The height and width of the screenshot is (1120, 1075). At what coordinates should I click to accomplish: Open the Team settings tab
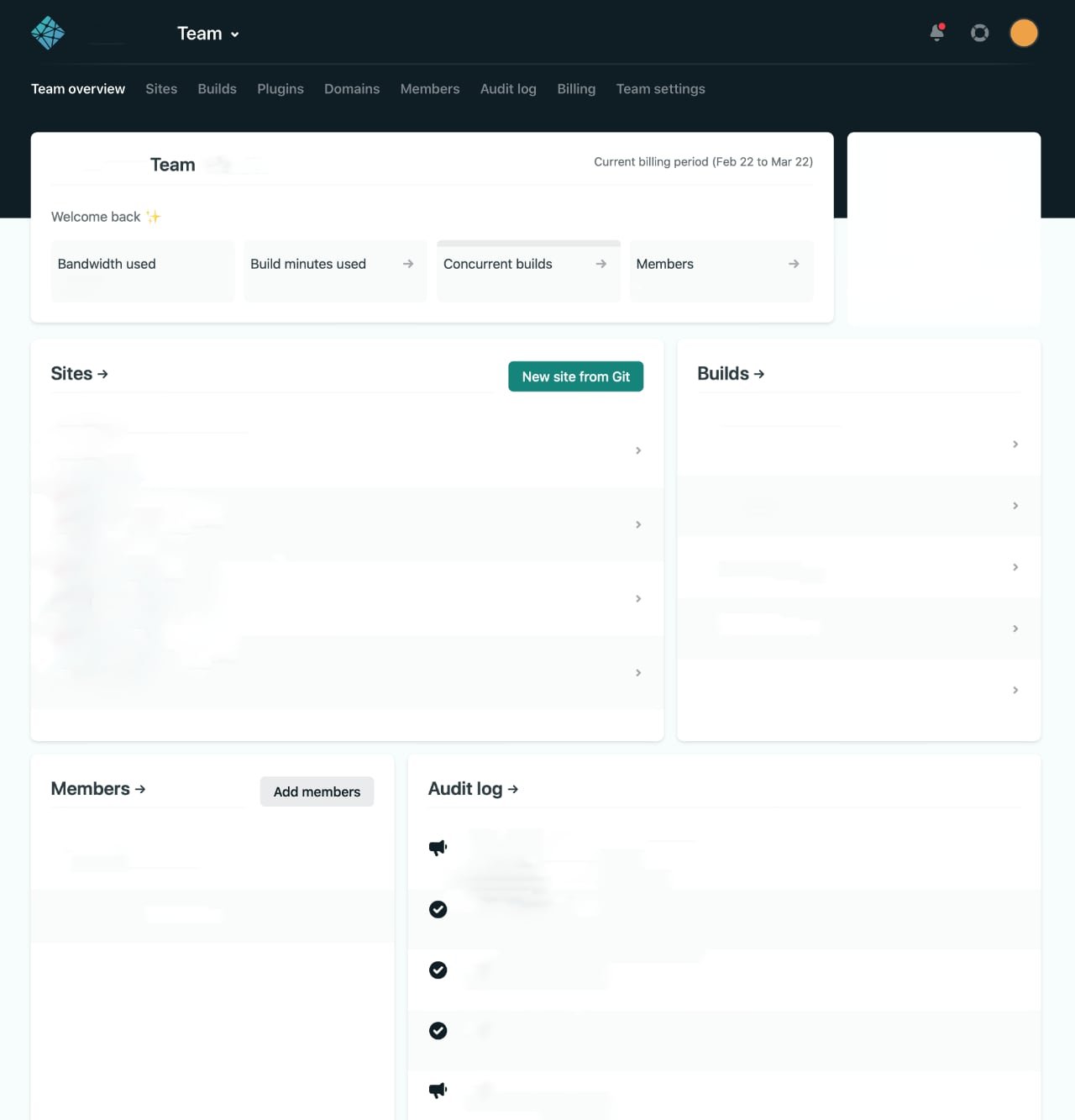click(660, 89)
